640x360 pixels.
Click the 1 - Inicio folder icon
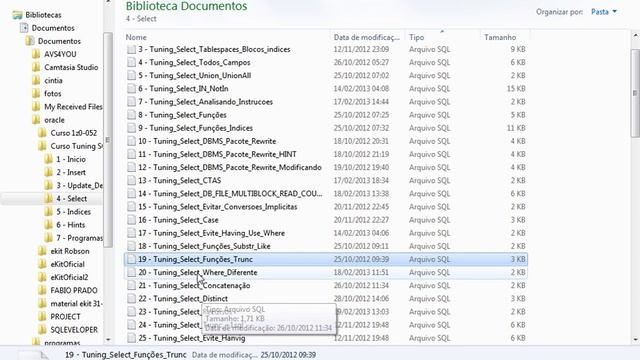(49, 159)
